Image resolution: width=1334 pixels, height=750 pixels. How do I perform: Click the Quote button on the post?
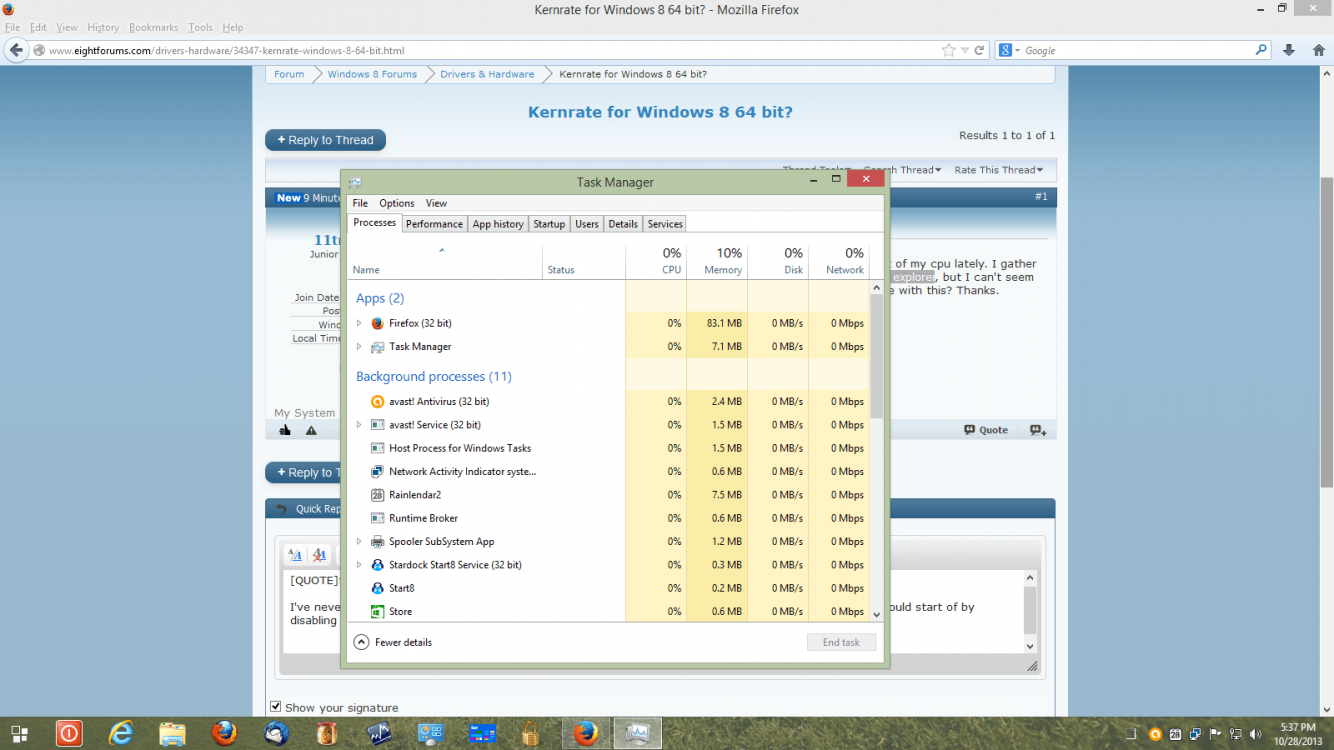click(986, 430)
